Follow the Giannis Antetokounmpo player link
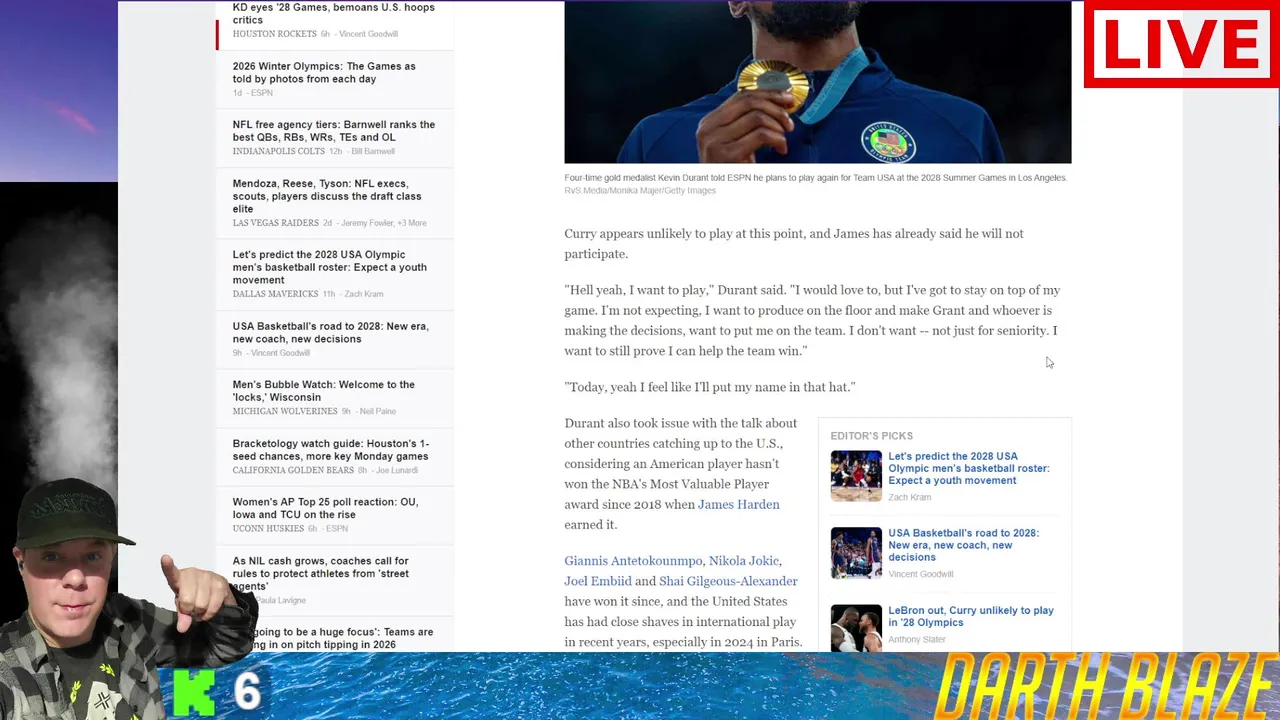The width and height of the screenshot is (1280, 720). click(x=633, y=561)
